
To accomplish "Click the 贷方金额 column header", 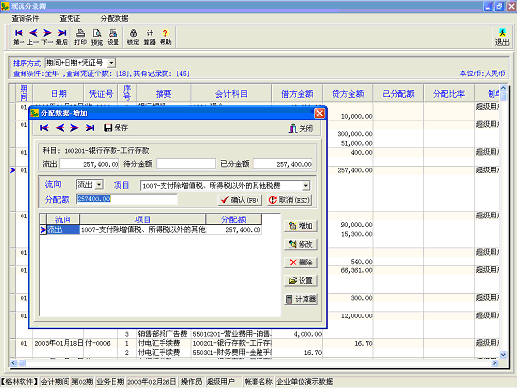I will (348, 94).
